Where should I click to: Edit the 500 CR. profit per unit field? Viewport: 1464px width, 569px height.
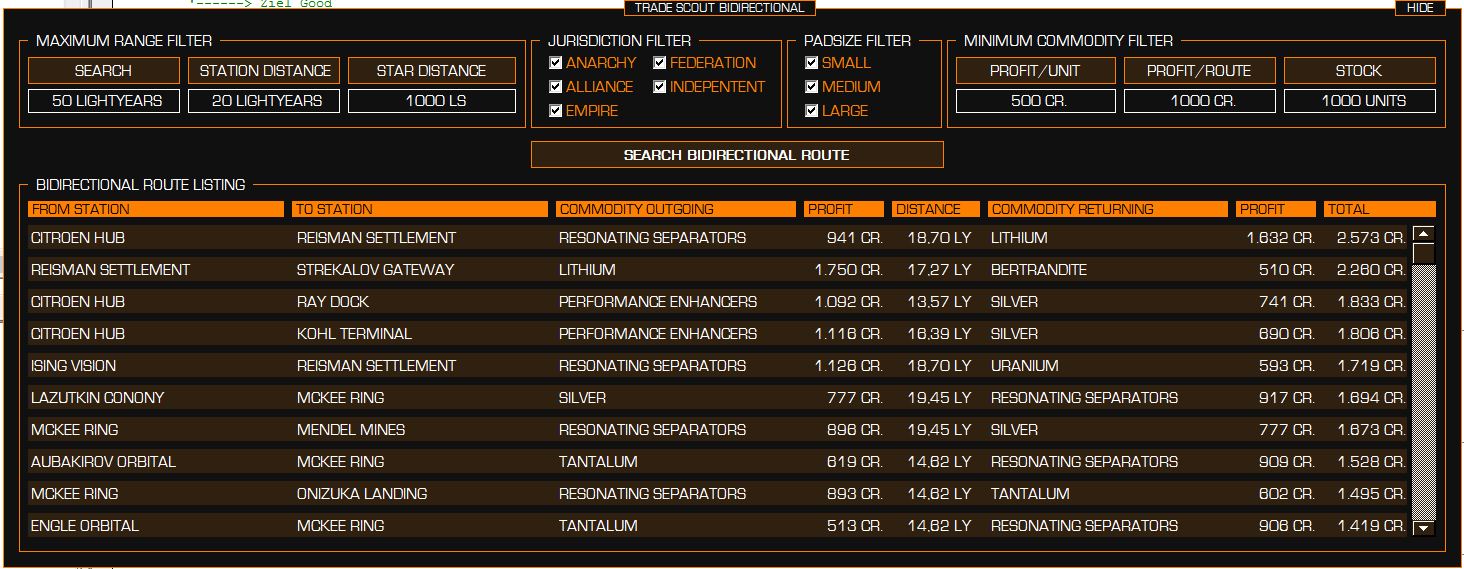coord(1036,101)
